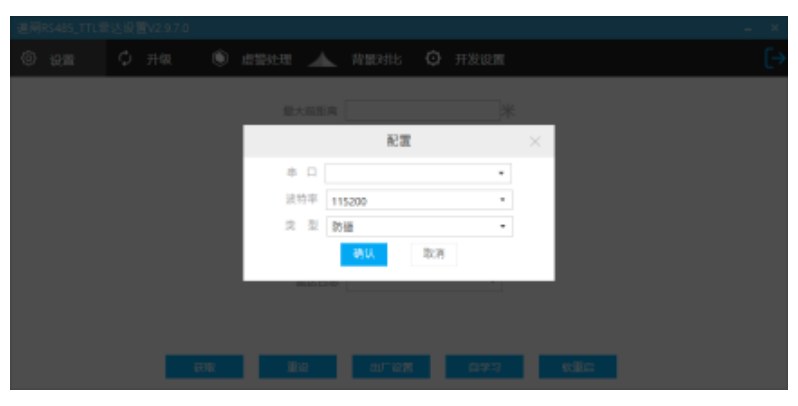This screenshot has height=406, width=798.
Task: Click the 配置 dialog title text
Action: point(398,141)
